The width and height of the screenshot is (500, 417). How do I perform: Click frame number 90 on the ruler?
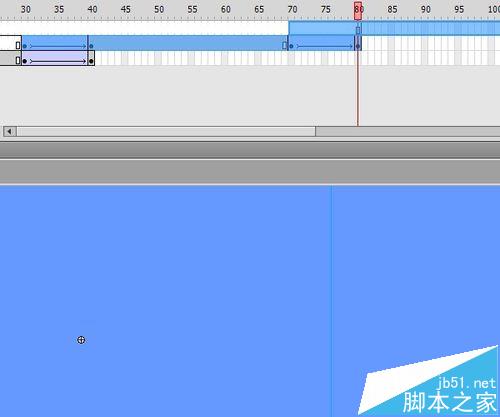click(x=426, y=9)
